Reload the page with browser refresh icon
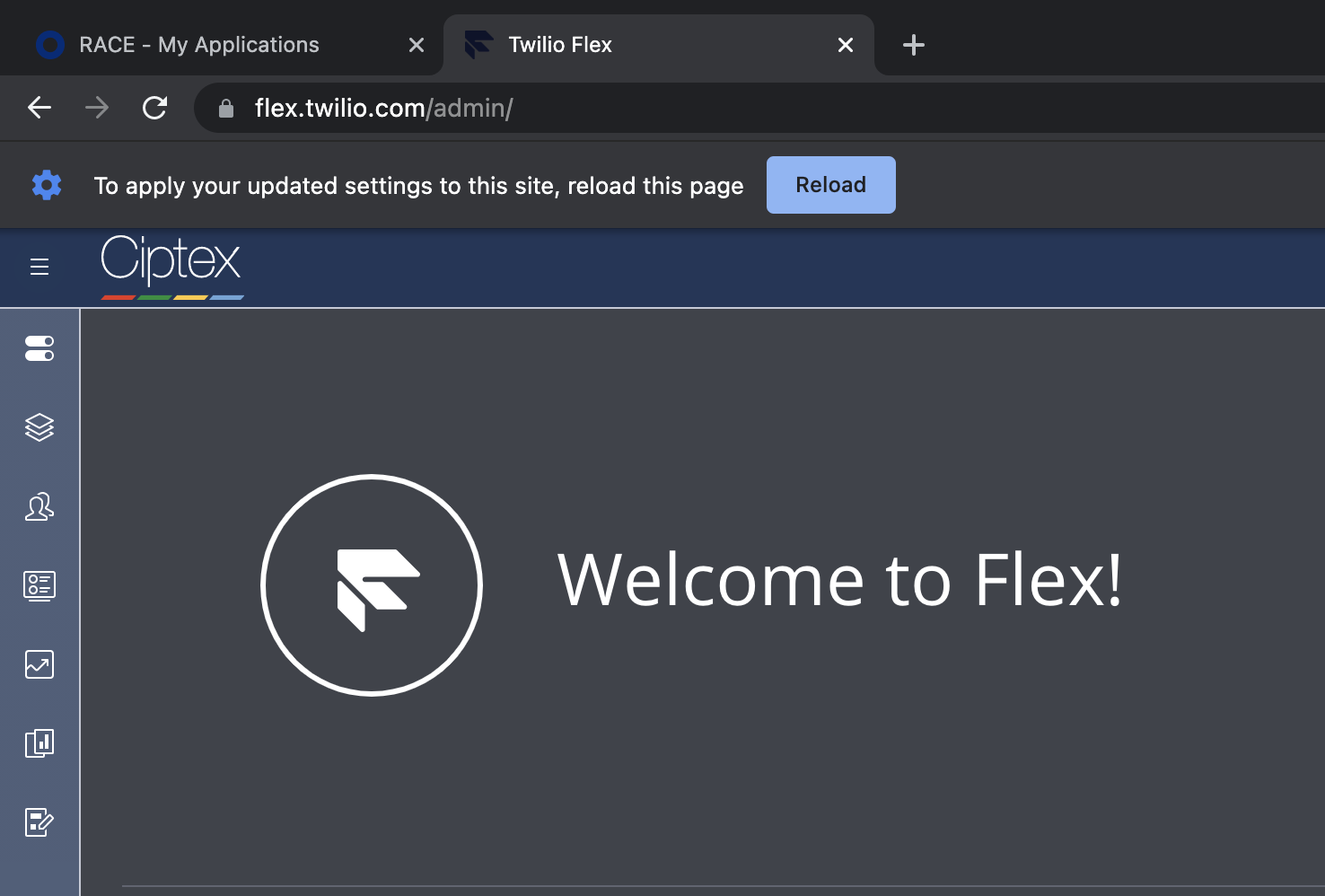This screenshot has height=896, width=1325. click(154, 108)
